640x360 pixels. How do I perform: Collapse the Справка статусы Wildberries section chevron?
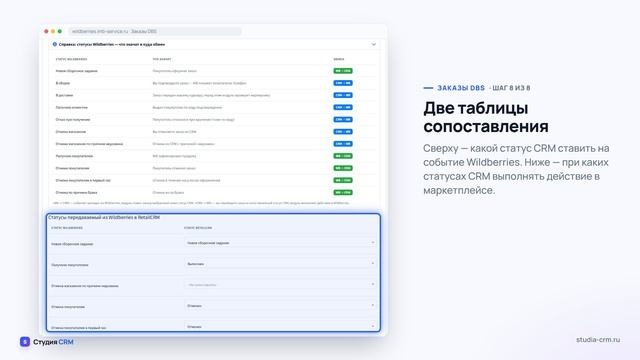pyautogui.click(x=373, y=44)
